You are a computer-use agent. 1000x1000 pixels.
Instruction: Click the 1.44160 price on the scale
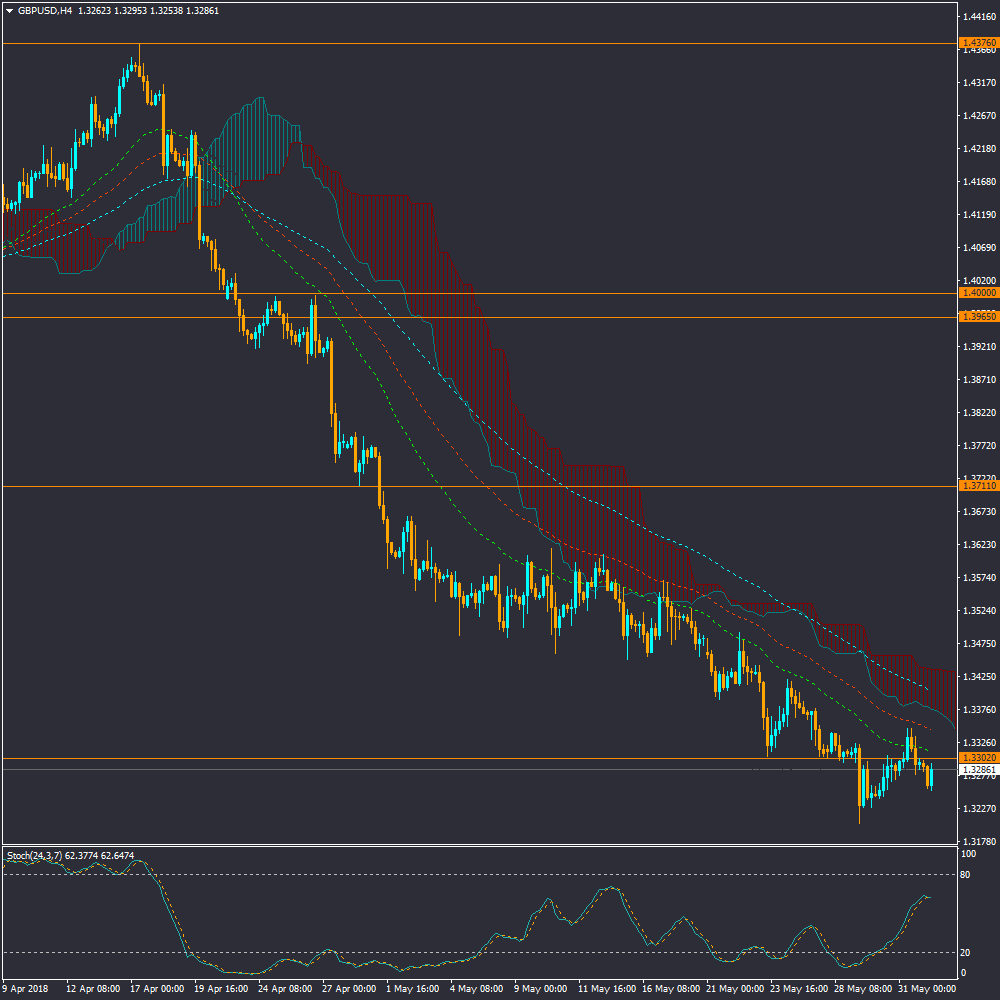pos(977,17)
